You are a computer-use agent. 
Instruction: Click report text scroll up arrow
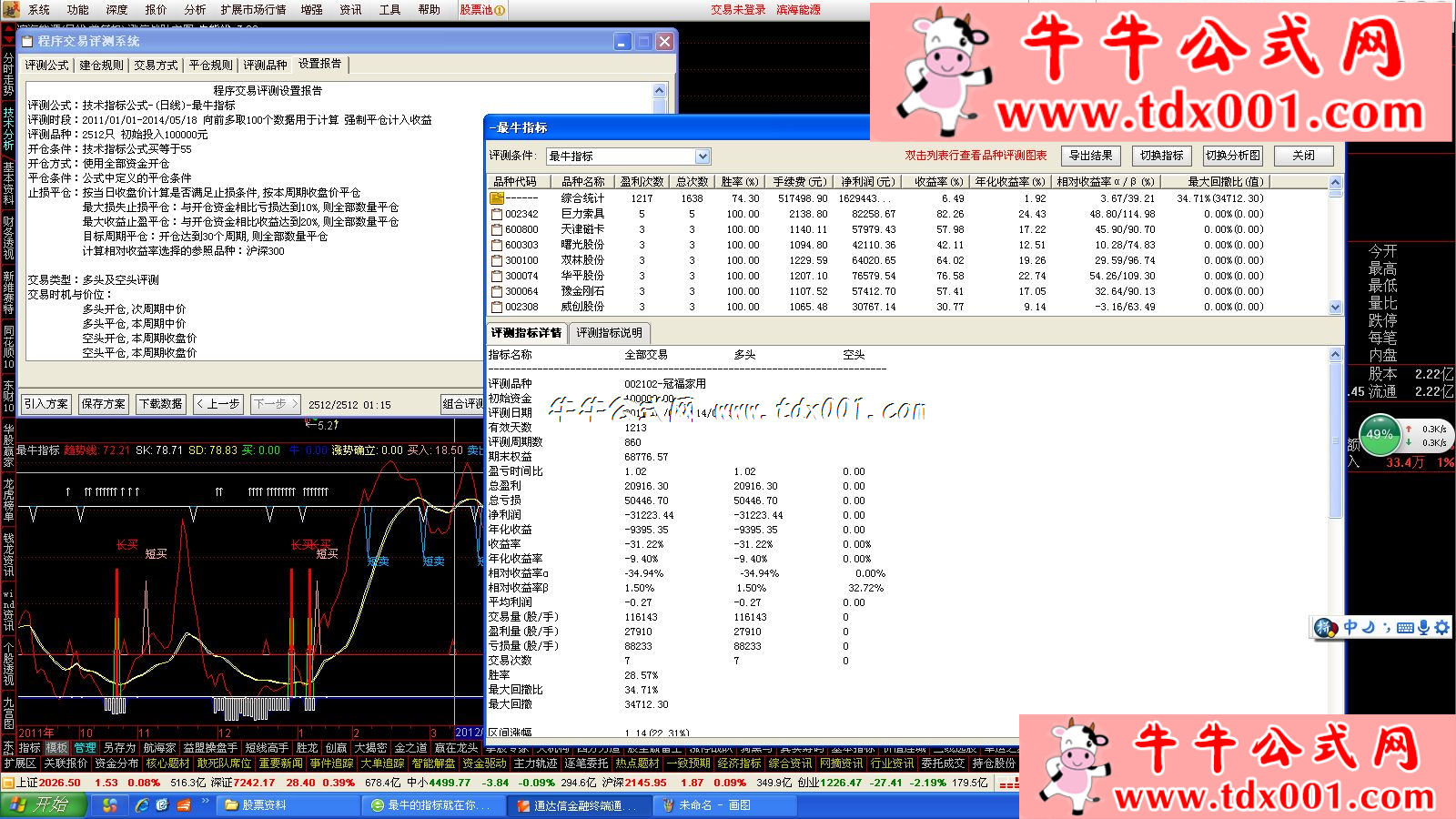tap(660, 91)
